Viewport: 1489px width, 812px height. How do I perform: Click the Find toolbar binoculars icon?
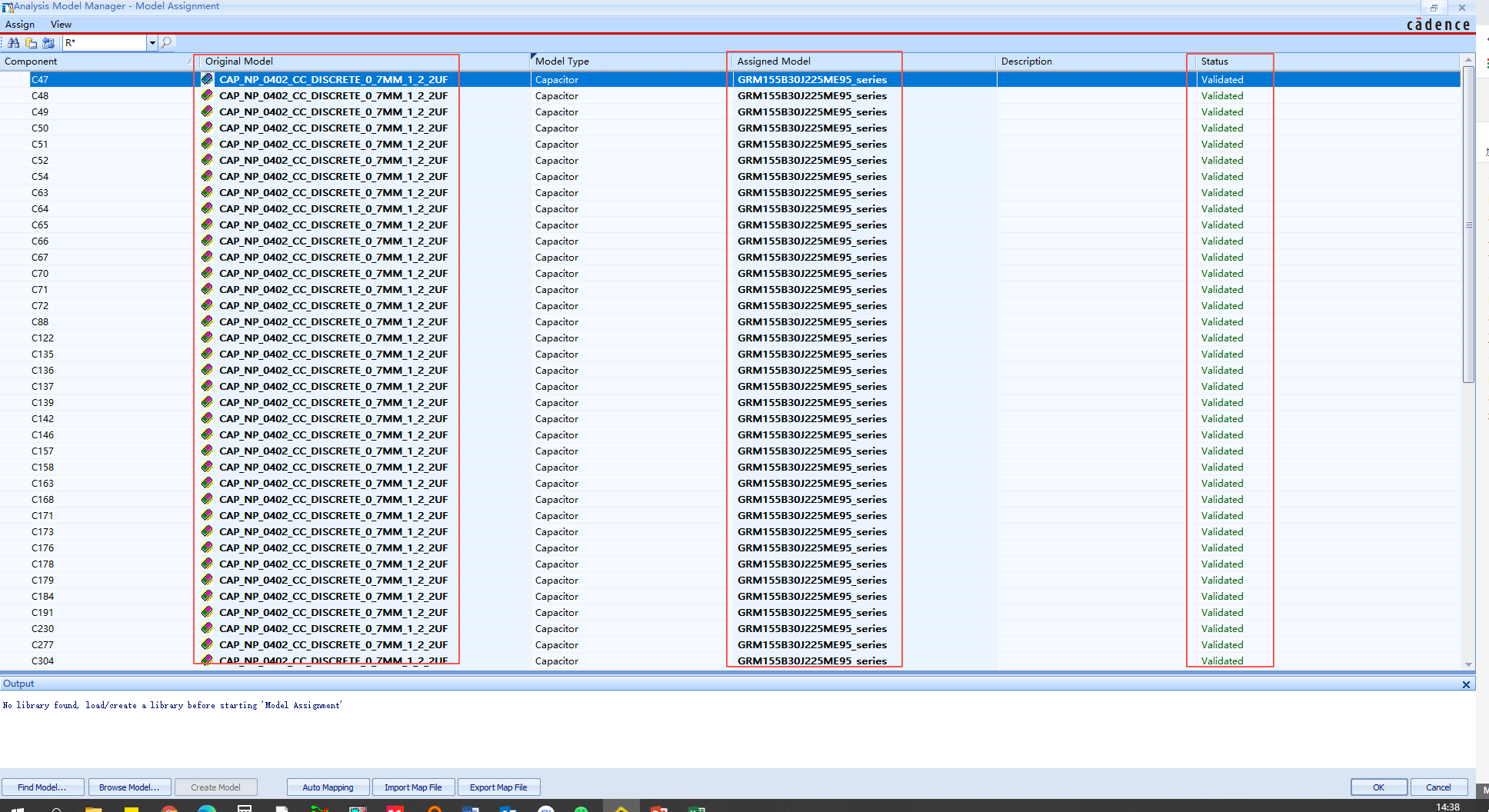point(13,42)
